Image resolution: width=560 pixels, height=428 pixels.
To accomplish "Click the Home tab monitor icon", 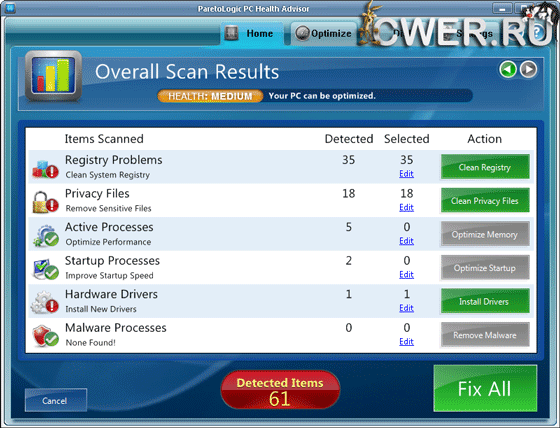I will point(231,33).
